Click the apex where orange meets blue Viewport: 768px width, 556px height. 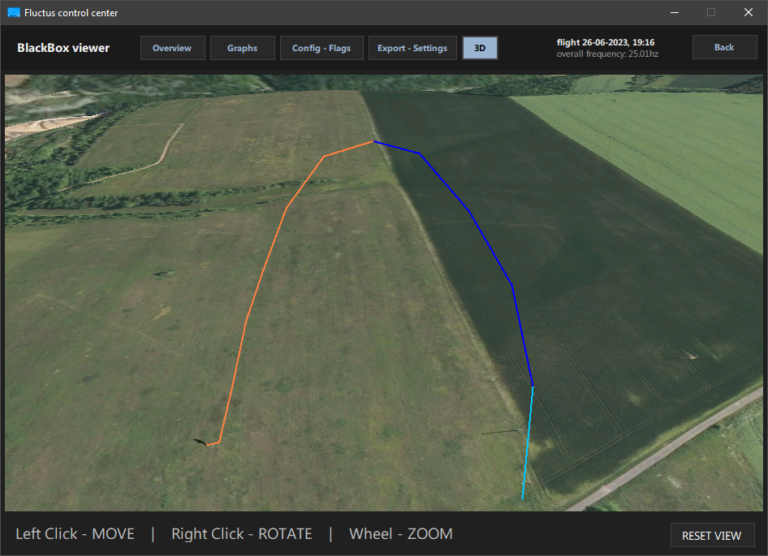pyautogui.click(x=374, y=141)
